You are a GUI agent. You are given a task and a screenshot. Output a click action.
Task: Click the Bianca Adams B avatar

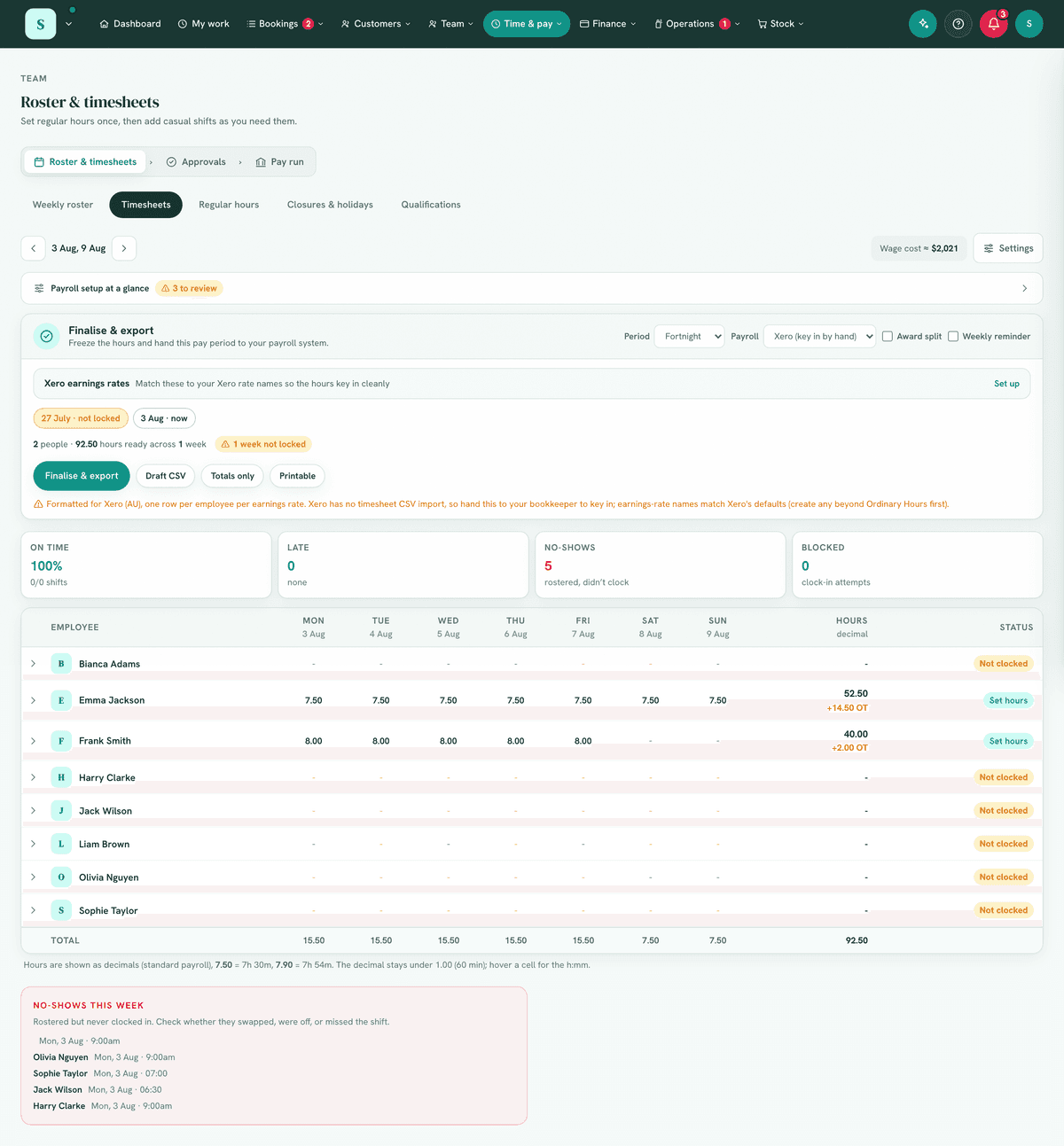61,664
